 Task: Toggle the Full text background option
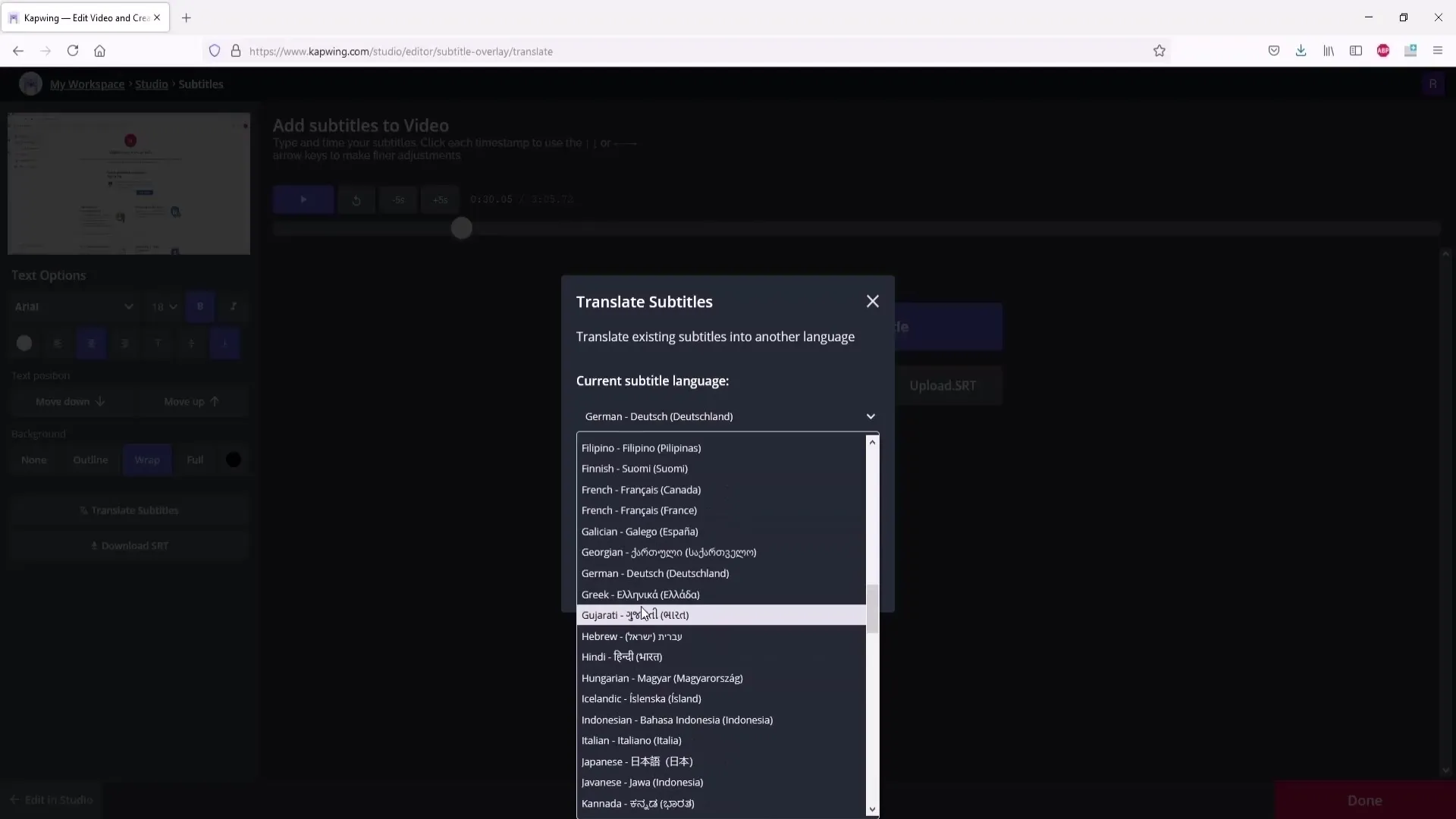[195, 460]
